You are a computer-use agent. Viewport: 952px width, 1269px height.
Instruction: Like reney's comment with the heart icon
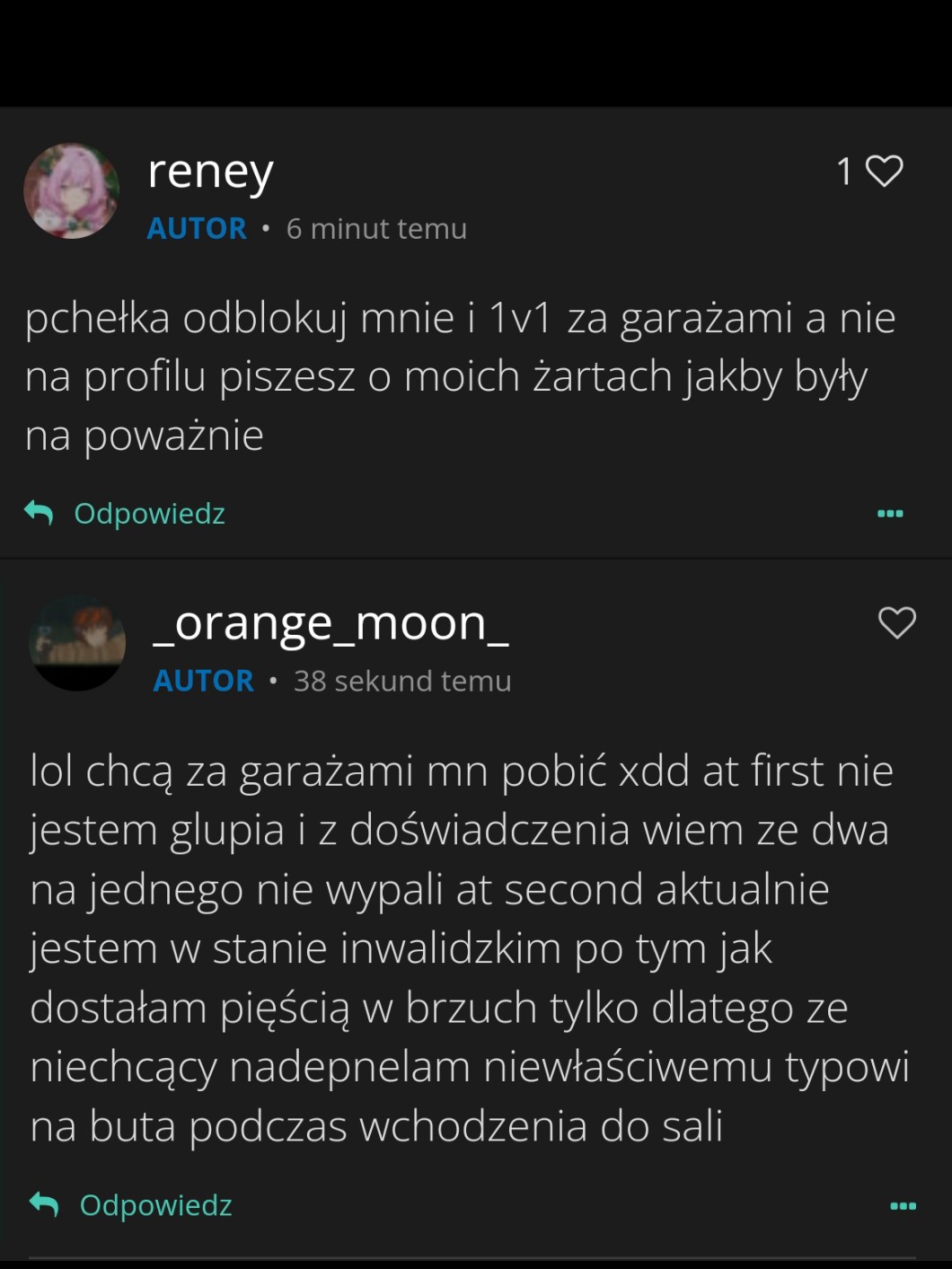coord(885,172)
